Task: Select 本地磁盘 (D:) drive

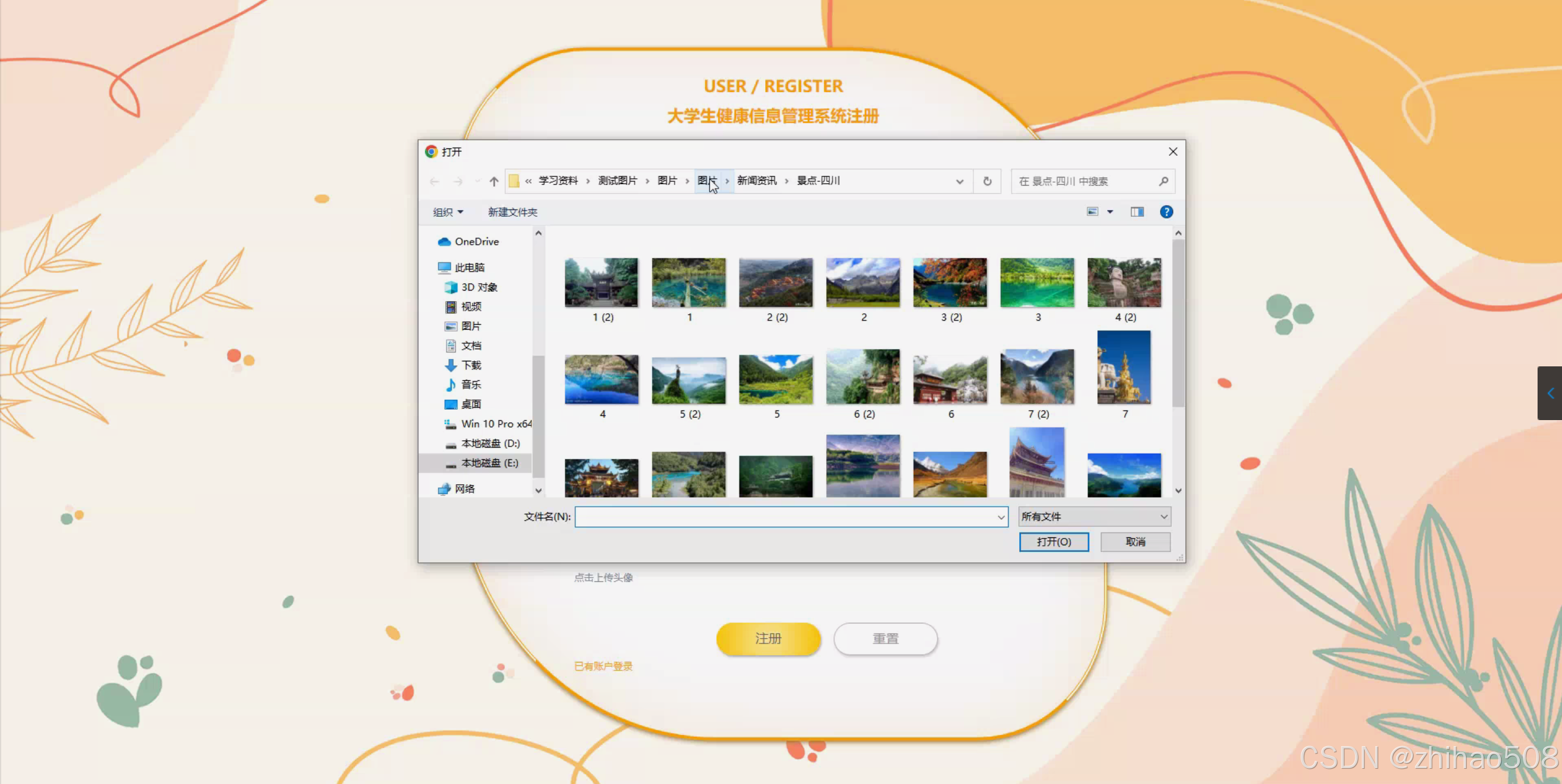Action: pos(490,443)
